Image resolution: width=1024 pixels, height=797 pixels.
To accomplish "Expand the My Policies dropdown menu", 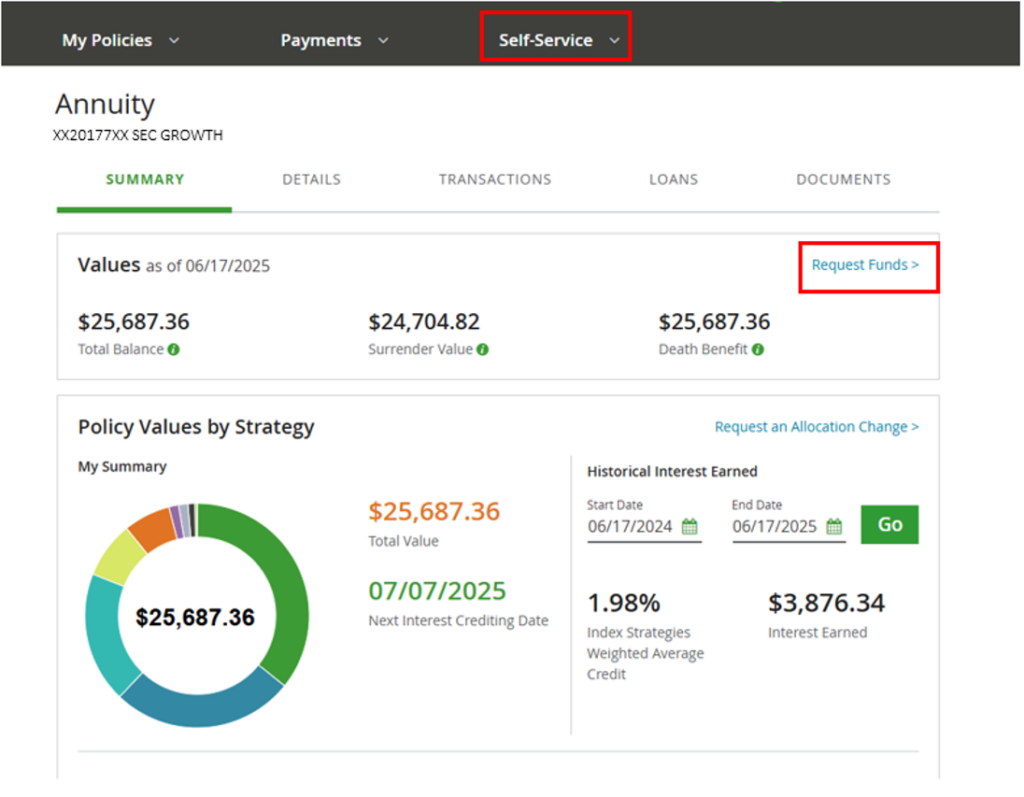I will tap(120, 41).
